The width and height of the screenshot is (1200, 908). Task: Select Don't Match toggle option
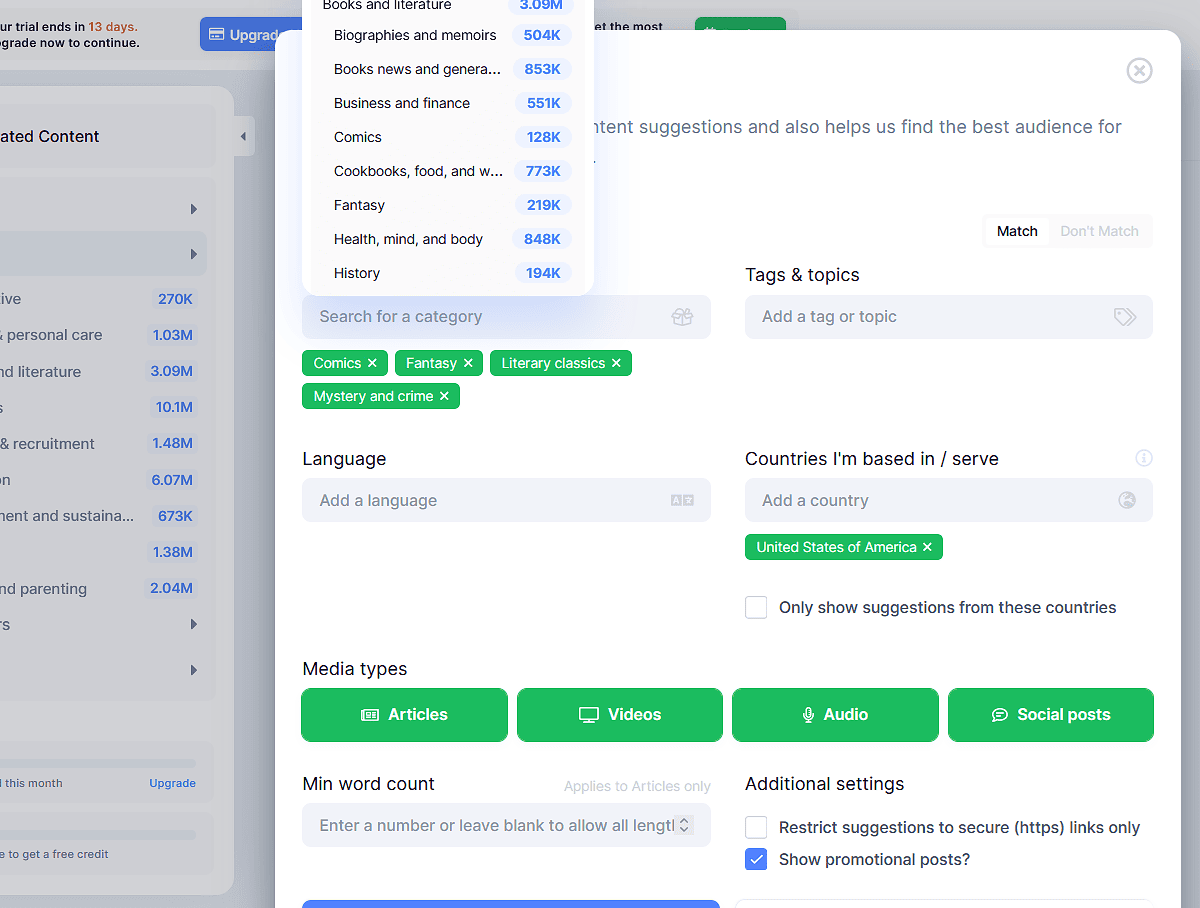point(1099,231)
